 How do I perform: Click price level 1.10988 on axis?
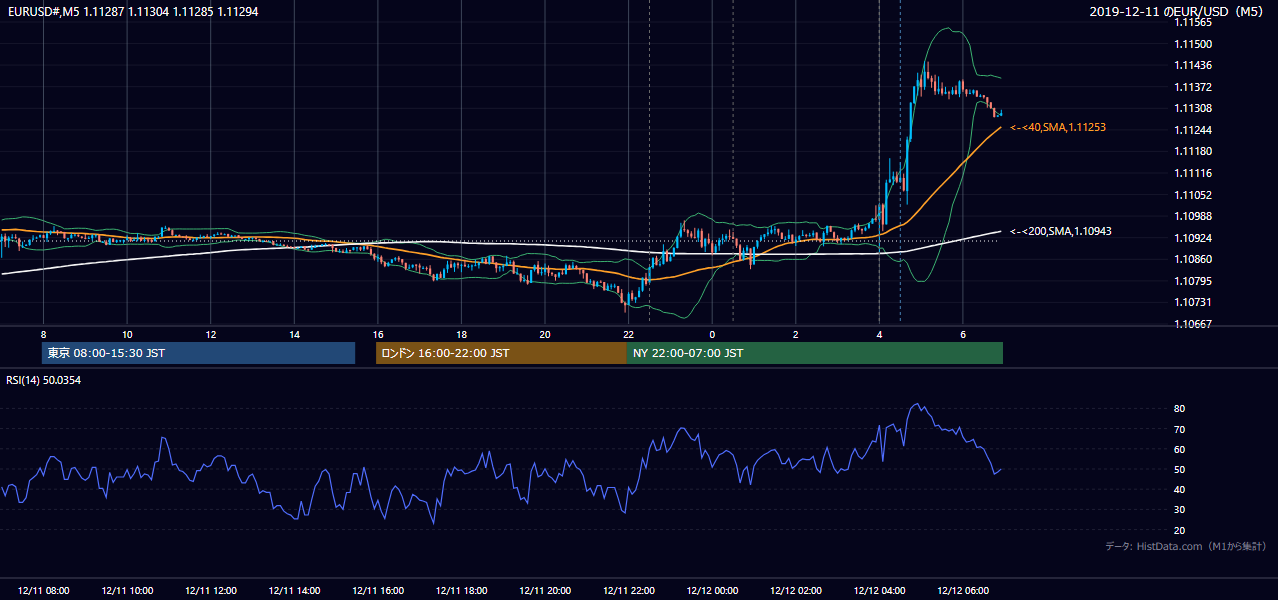point(1193,216)
